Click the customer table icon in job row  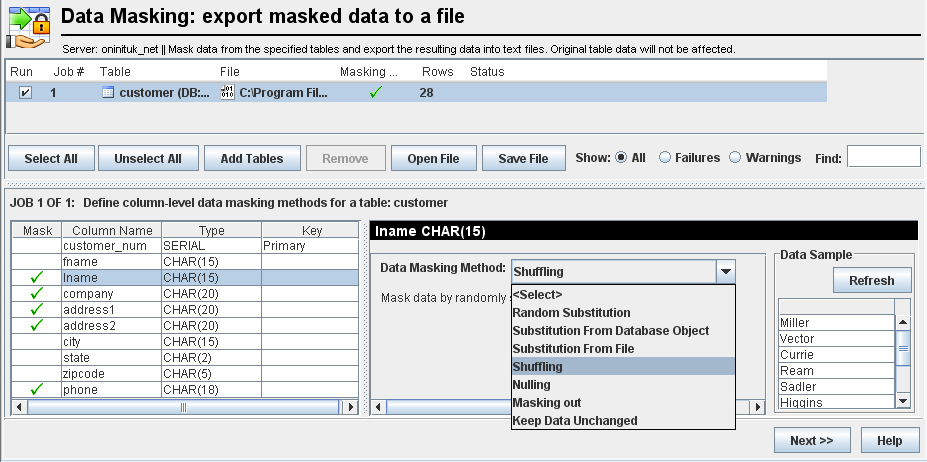108,92
